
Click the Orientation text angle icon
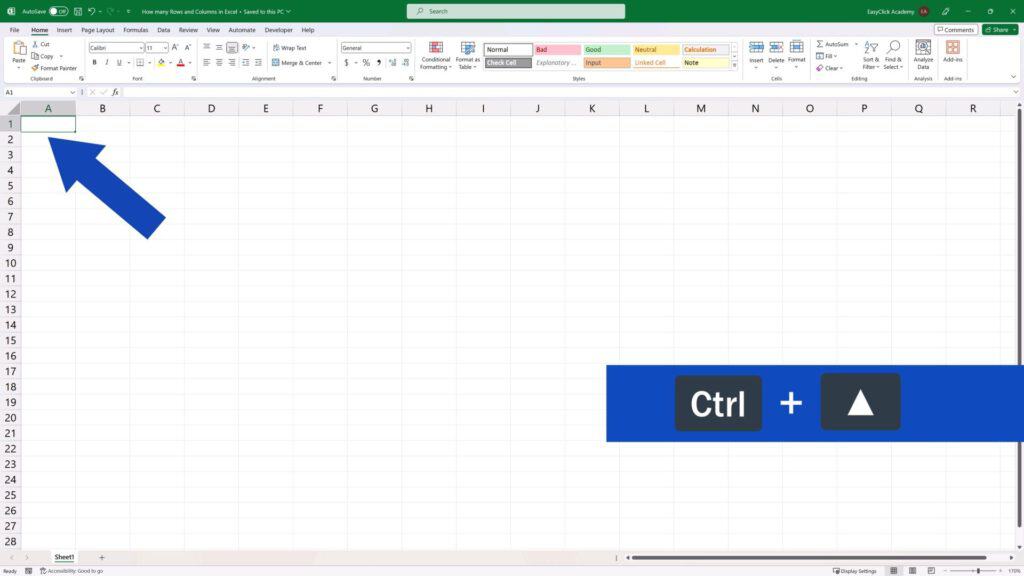(x=246, y=48)
